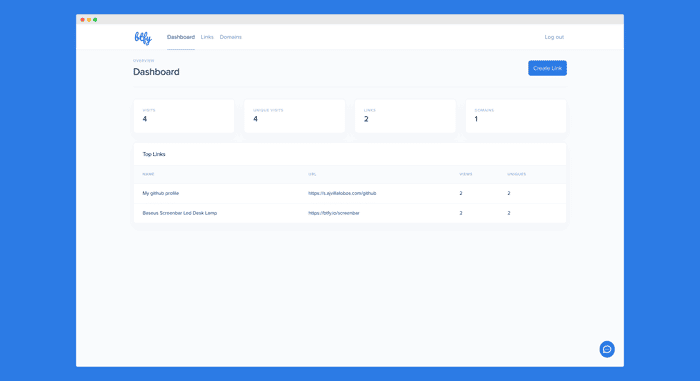Click the s.ajvillalobos.com/github URL

342,193
